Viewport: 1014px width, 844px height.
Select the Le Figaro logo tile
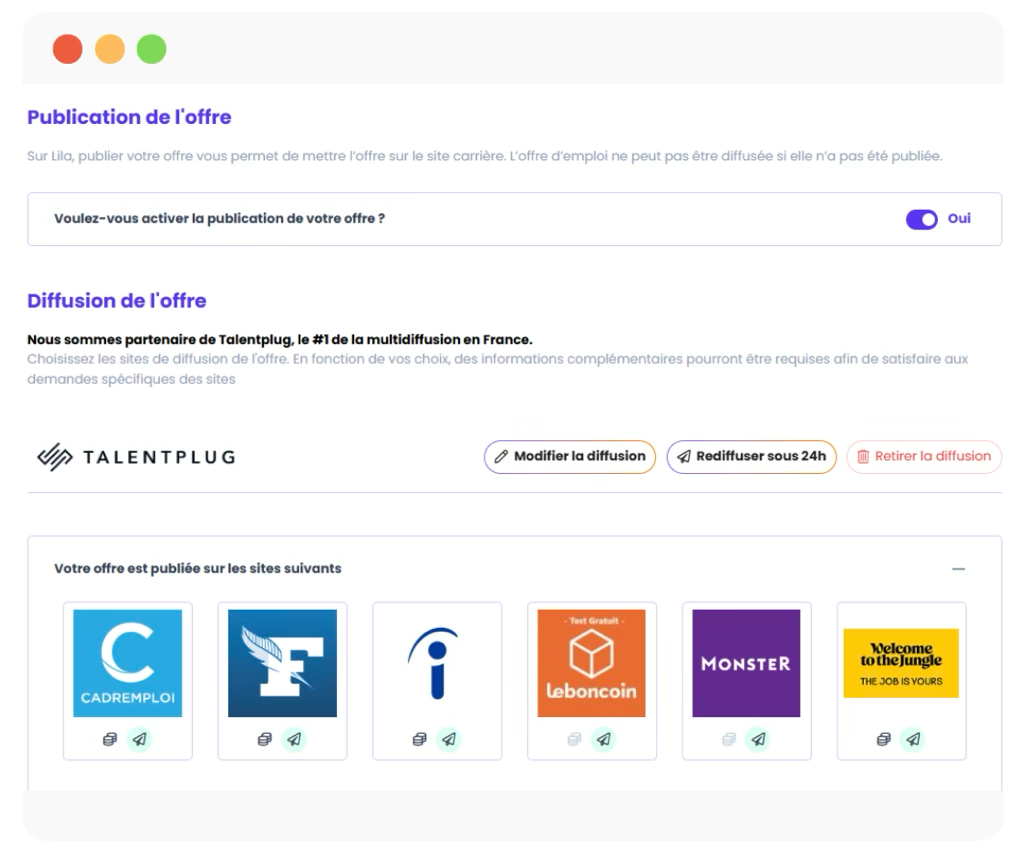pyautogui.click(x=282, y=663)
